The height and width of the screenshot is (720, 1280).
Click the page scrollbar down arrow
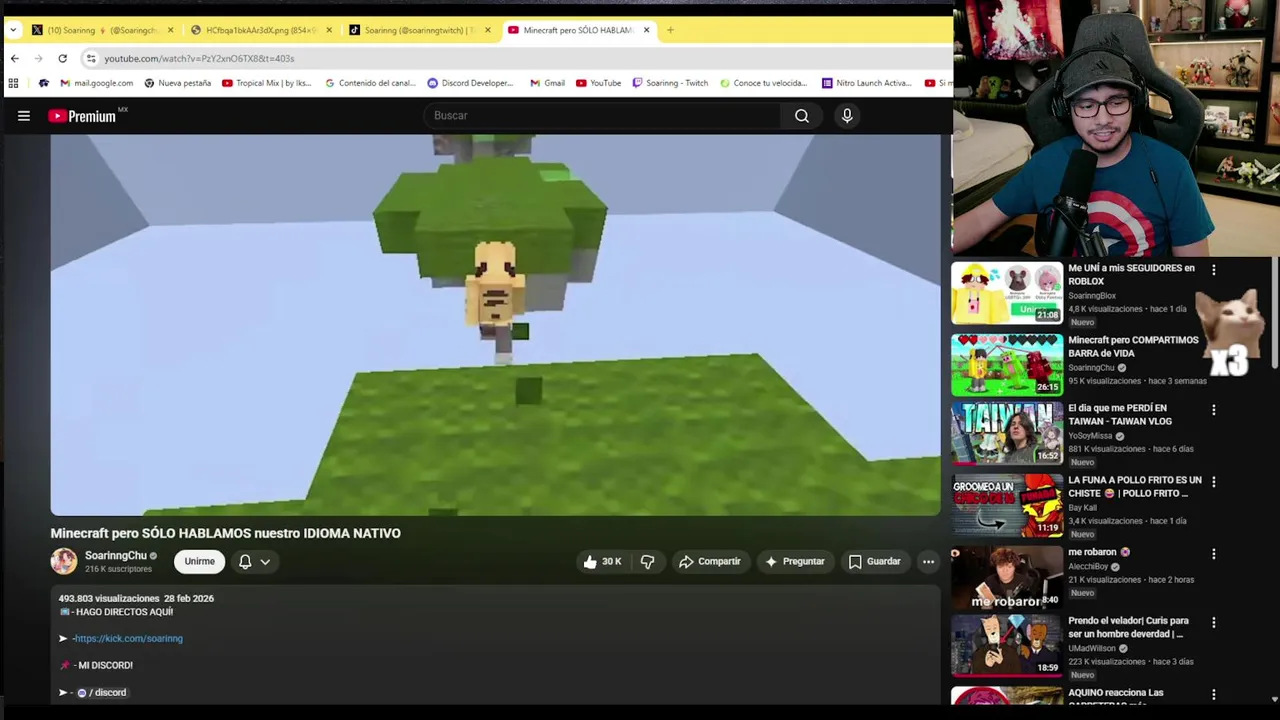(1274, 700)
